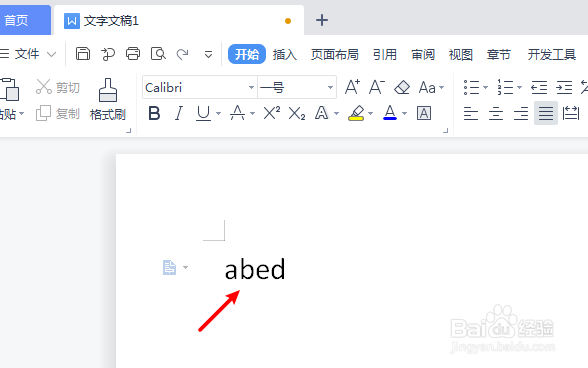This screenshot has height=368, width=588.
Task: Toggle Strikethrough formatting
Action: (x=237, y=113)
